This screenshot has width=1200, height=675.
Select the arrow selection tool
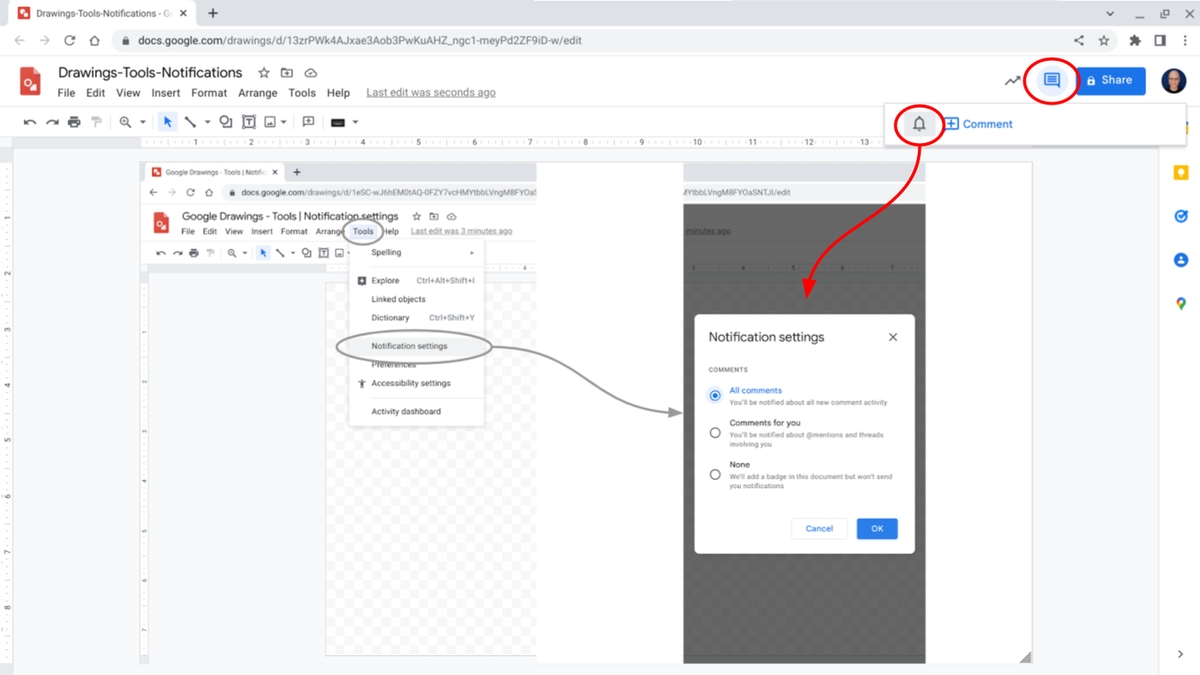click(167, 121)
